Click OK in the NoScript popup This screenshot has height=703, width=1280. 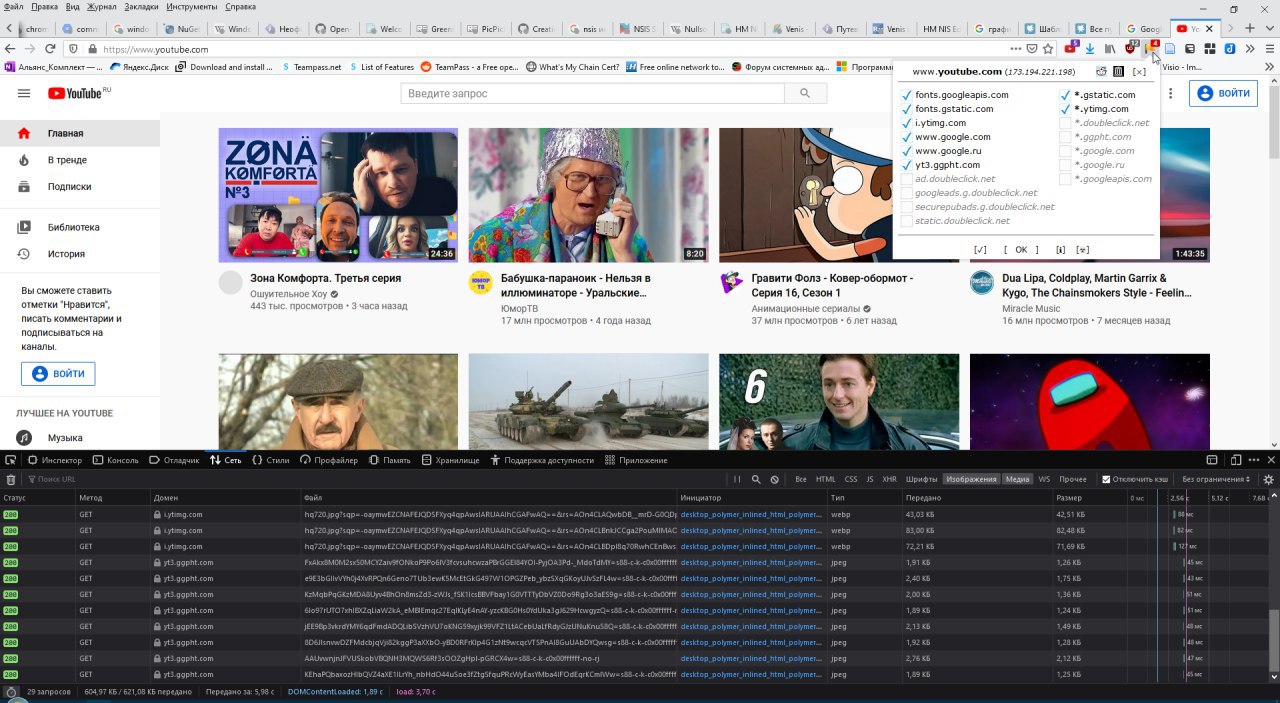(1021, 249)
